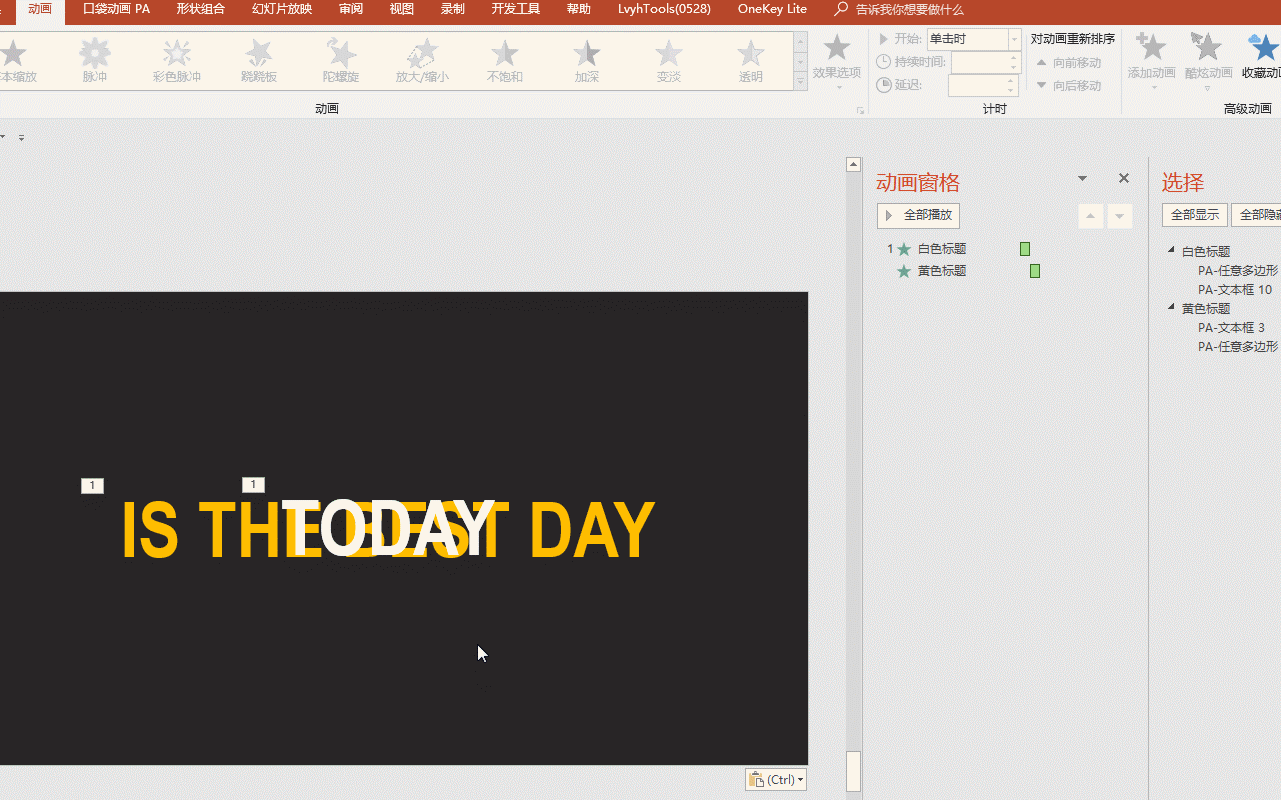Open 效果选项 effect options dropdown
The height and width of the screenshot is (800, 1281).
(x=837, y=62)
